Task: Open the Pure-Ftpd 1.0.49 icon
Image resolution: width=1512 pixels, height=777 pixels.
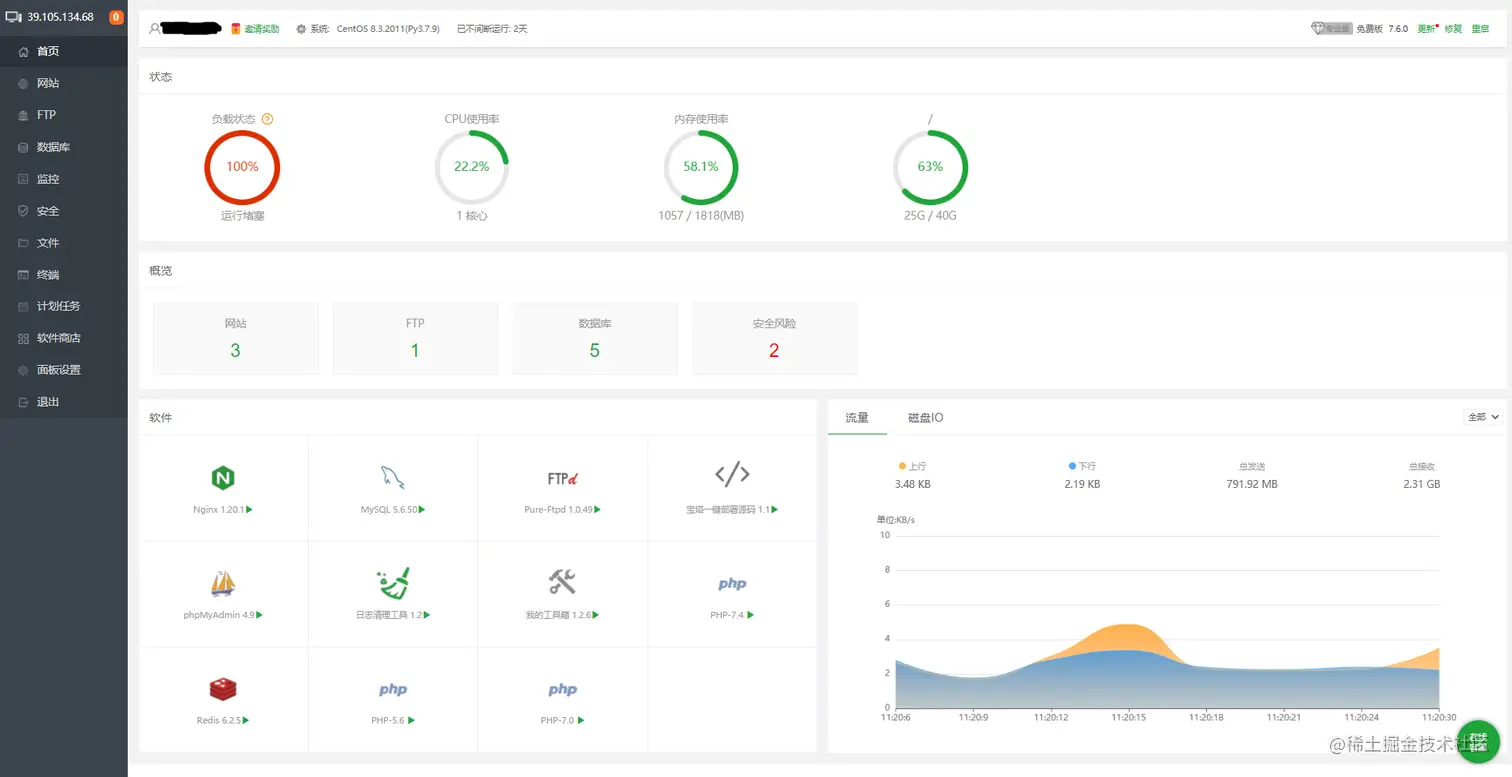Action: pyautogui.click(x=563, y=478)
